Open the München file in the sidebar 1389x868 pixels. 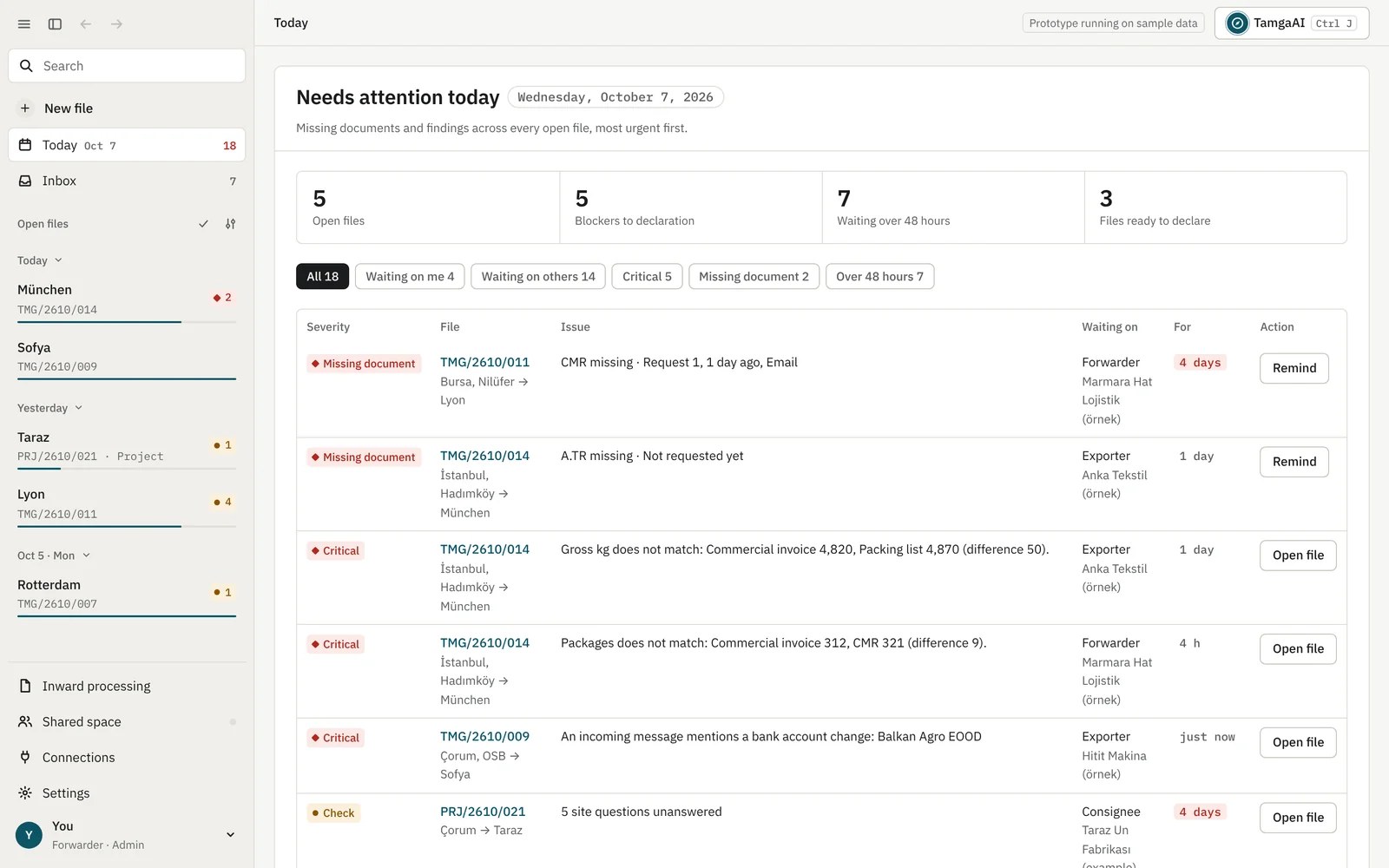point(127,300)
